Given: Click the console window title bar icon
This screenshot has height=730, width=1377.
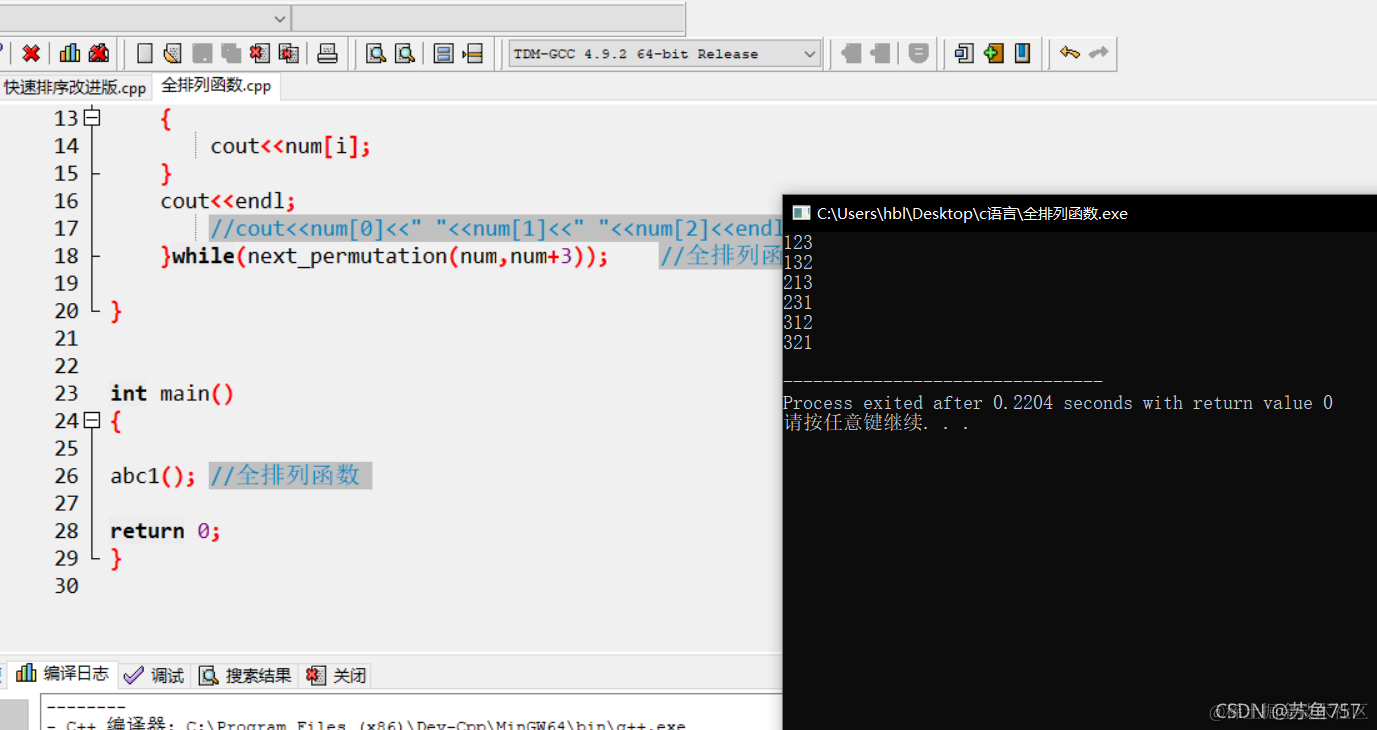Looking at the screenshot, I should pos(800,213).
